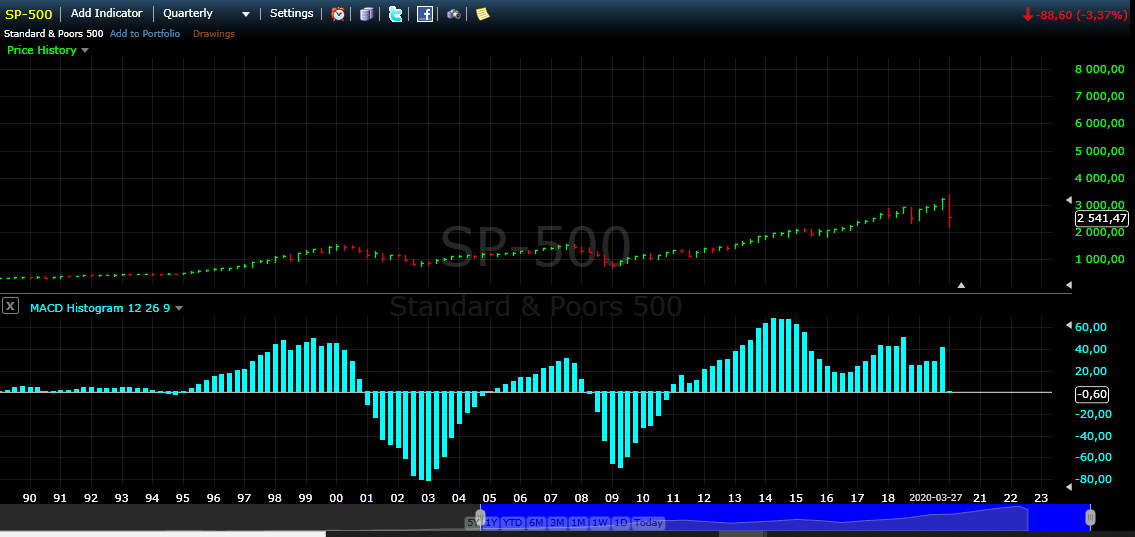1135x537 pixels.
Task: Open the Drawings link
Action: click(x=214, y=33)
